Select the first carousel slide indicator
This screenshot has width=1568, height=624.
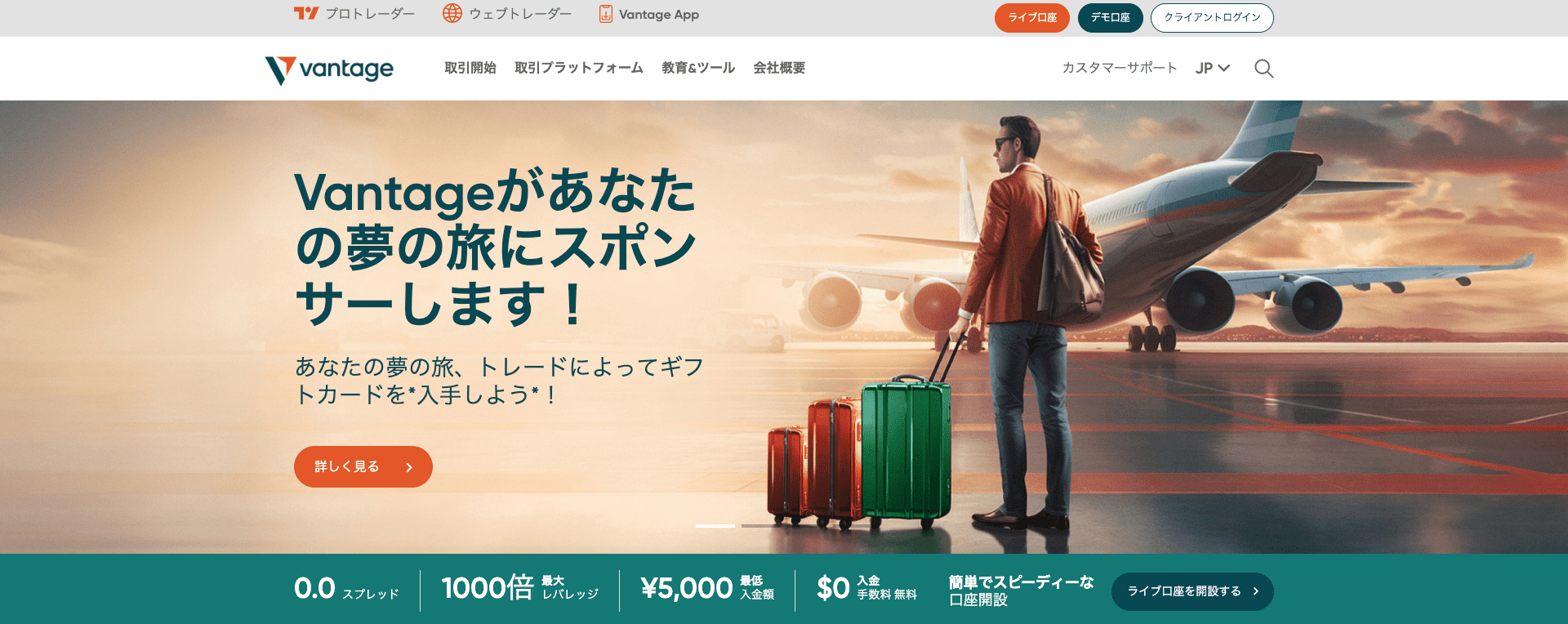pyautogui.click(x=715, y=526)
